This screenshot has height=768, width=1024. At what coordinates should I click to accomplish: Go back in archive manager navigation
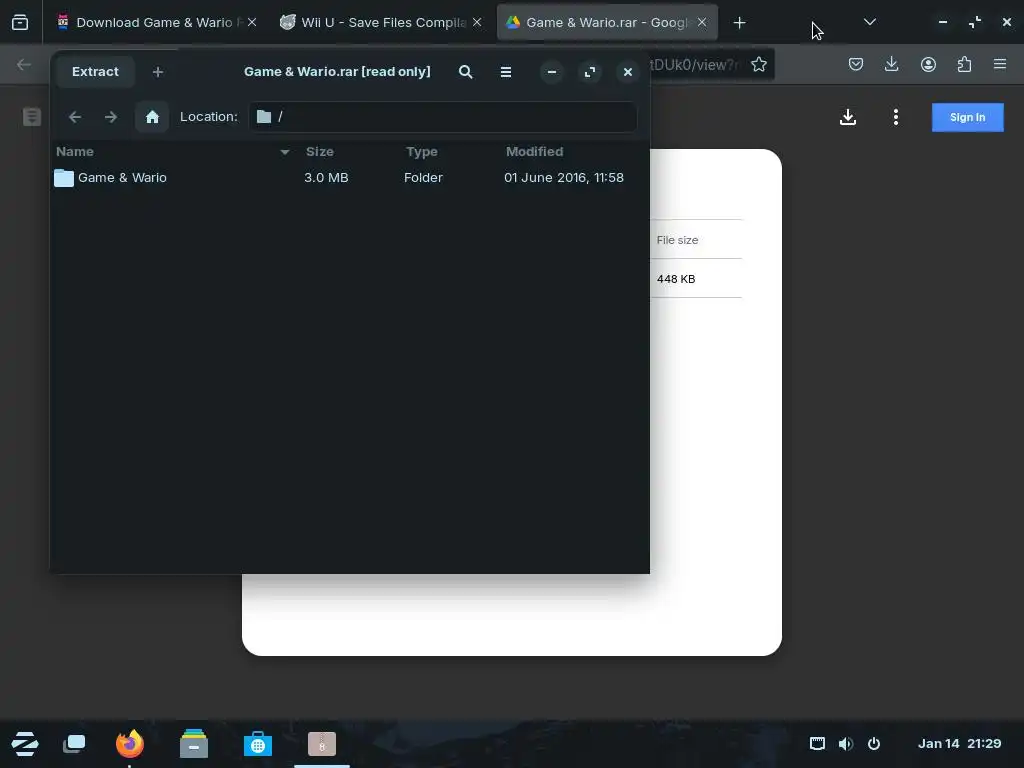[75, 117]
